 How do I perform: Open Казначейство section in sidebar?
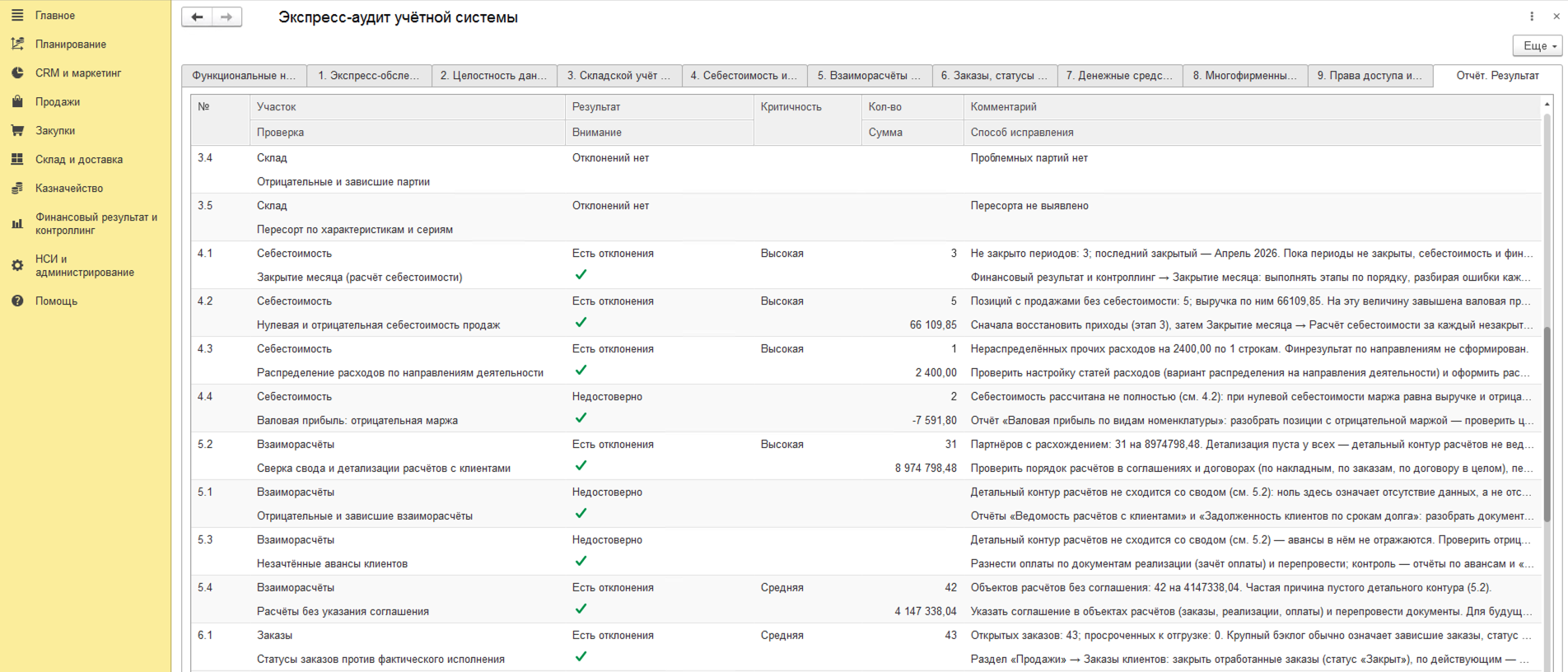click(x=69, y=189)
